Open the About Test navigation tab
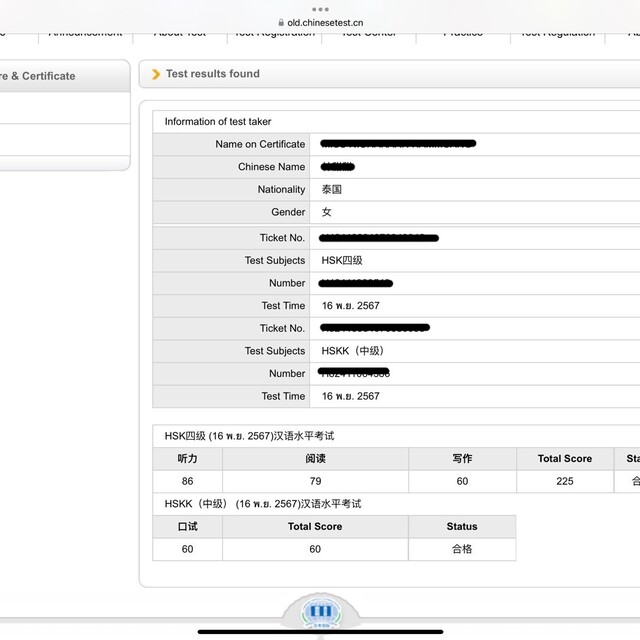The image size is (640, 640). [x=180, y=34]
